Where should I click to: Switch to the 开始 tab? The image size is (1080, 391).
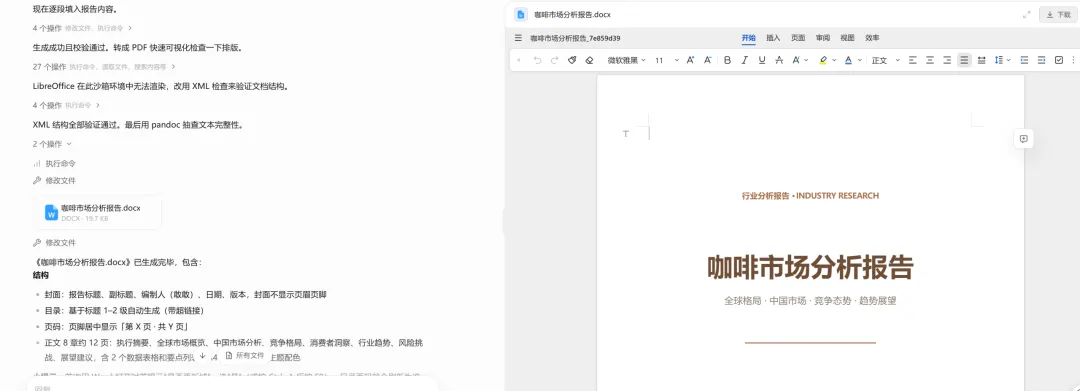click(x=749, y=38)
